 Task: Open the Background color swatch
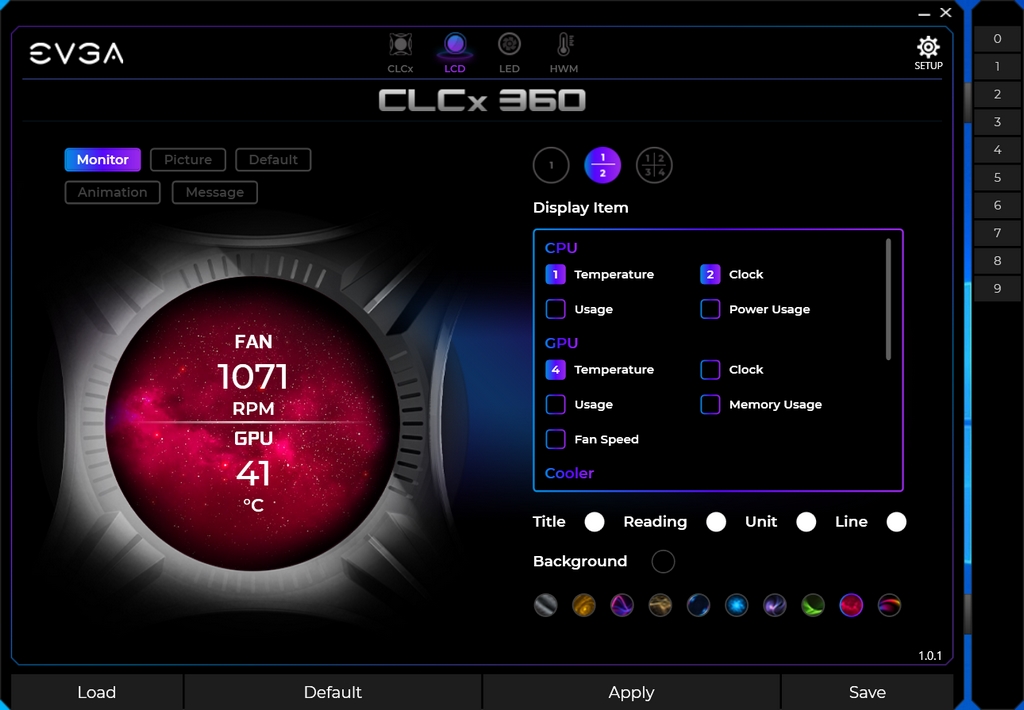663,561
